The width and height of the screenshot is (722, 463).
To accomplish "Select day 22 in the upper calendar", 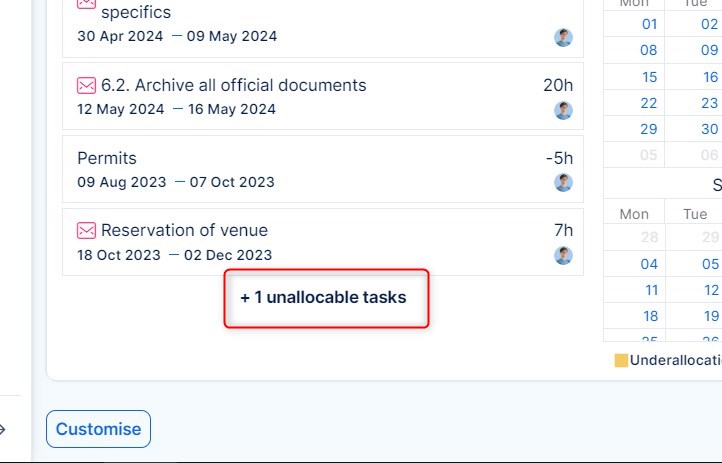I will click(649, 103).
